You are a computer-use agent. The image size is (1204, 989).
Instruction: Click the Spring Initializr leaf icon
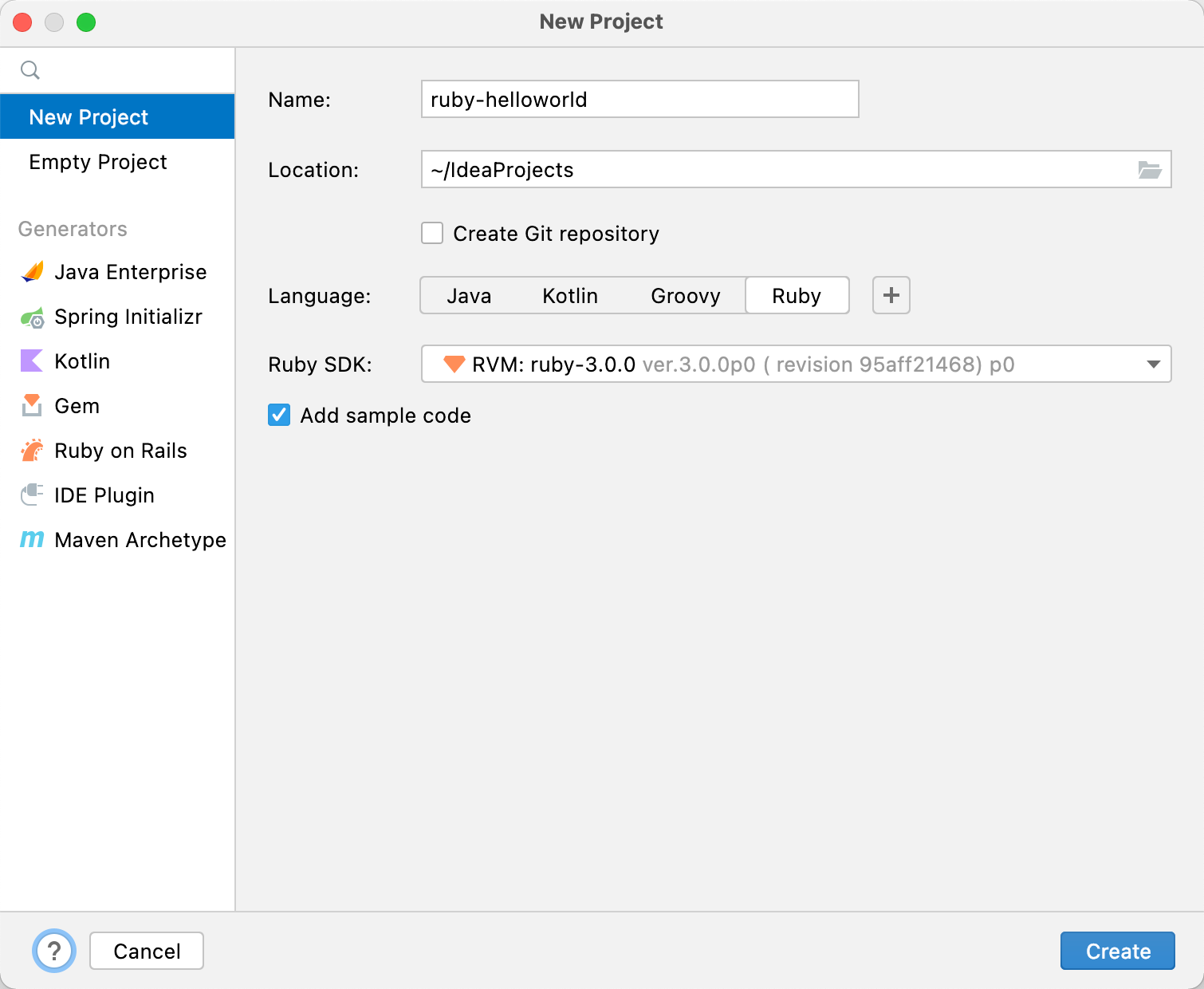(32, 317)
